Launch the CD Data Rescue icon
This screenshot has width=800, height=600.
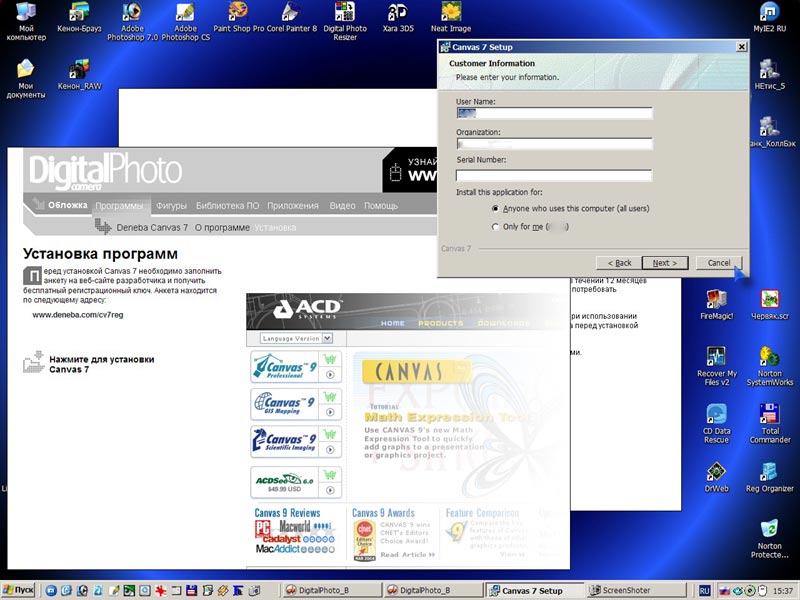coord(716,423)
